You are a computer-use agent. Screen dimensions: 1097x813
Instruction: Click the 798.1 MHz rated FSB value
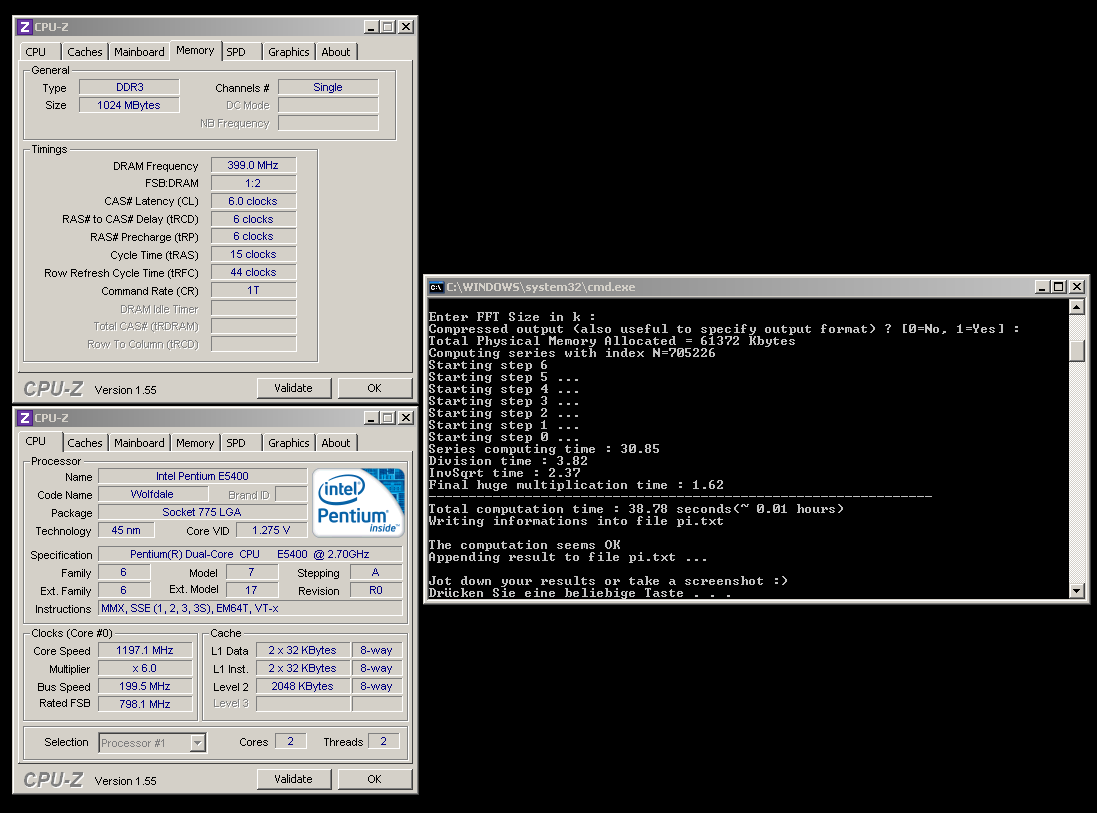tap(146, 705)
